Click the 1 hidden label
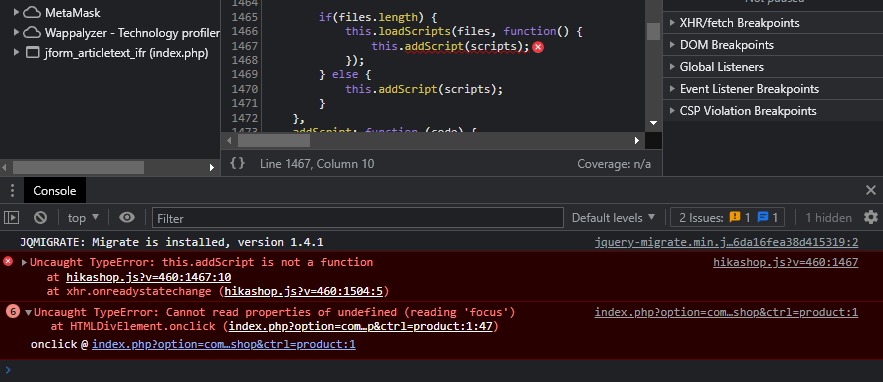 click(x=828, y=217)
